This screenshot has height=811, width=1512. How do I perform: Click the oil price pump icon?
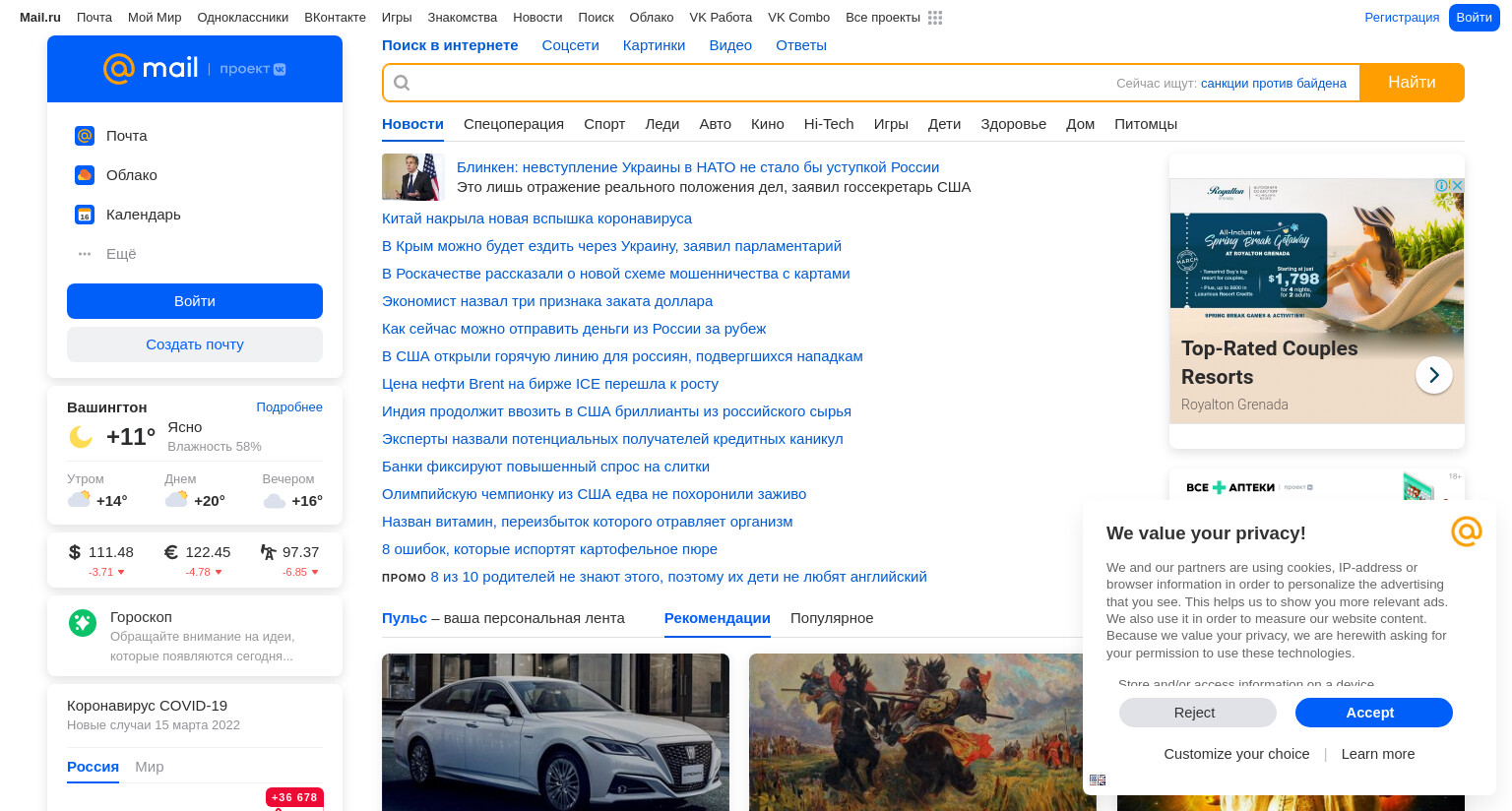268,552
